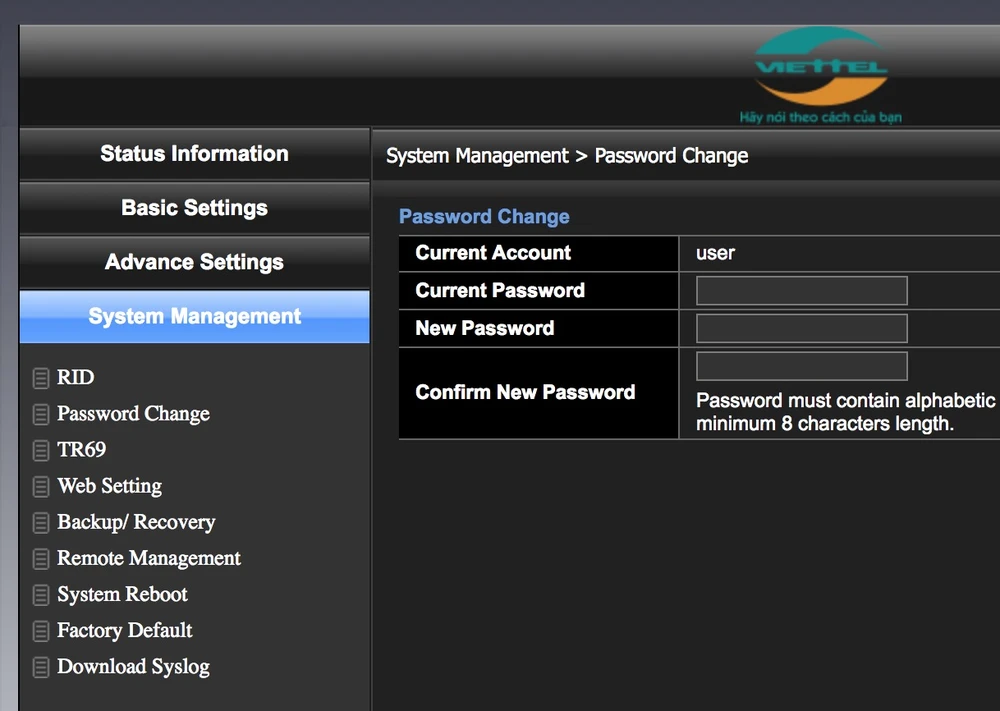Click the icon beside Factory Default
This screenshot has width=1000, height=711.
click(41, 631)
